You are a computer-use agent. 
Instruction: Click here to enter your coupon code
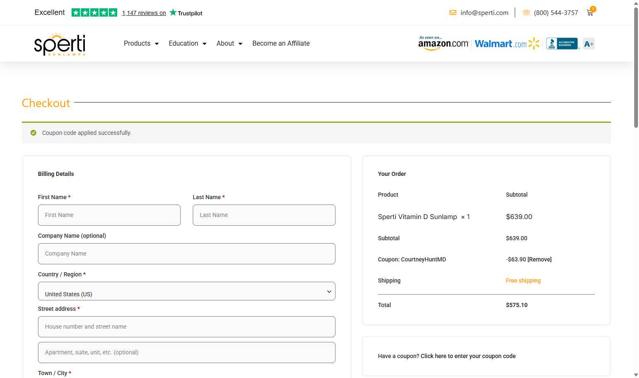pyautogui.click(x=468, y=356)
